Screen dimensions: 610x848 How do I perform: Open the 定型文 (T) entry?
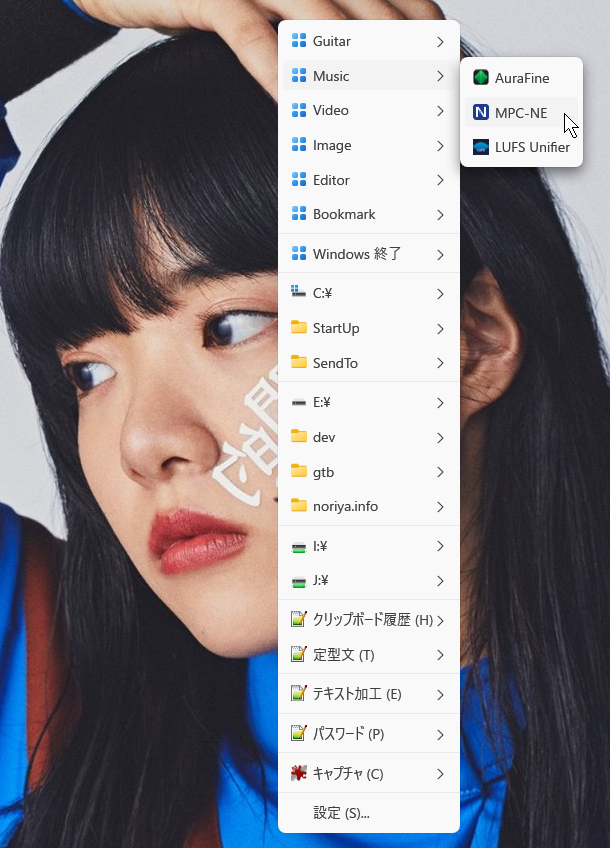[x=369, y=655]
